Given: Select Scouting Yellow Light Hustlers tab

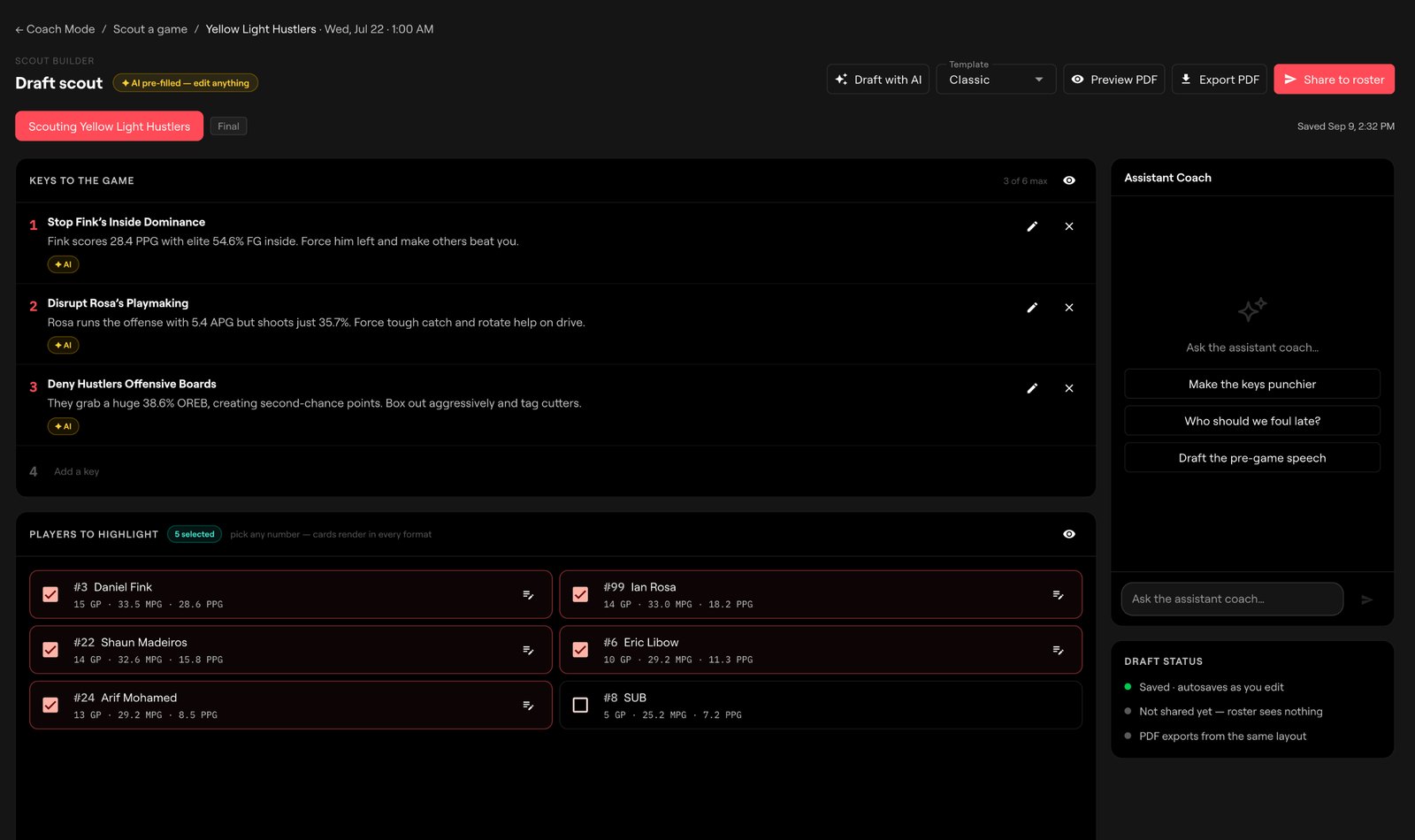Looking at the screenshot, I should click(109, 126).
